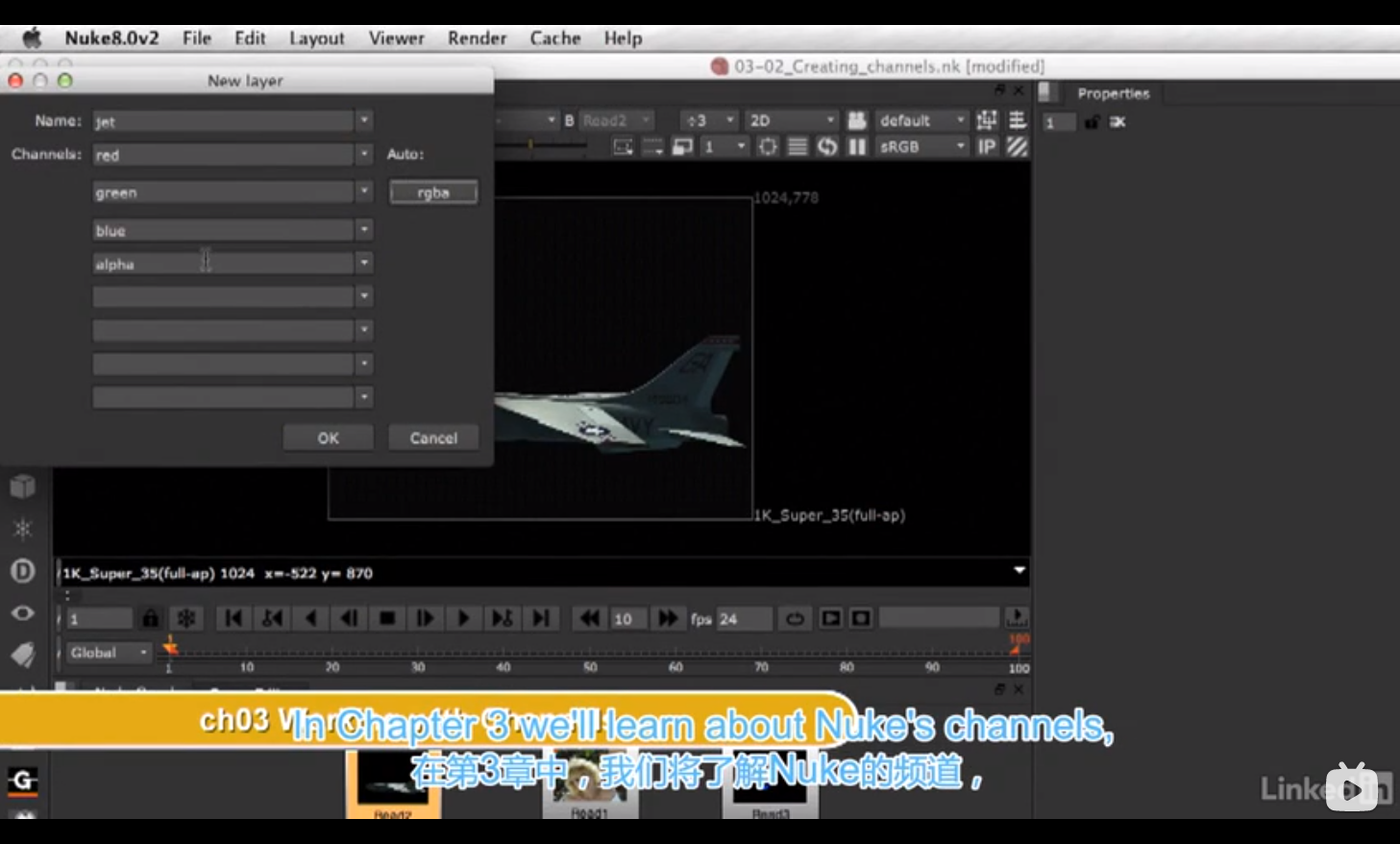
Task: Toggle the viewer clip to format icon
Action: point(624,147)
